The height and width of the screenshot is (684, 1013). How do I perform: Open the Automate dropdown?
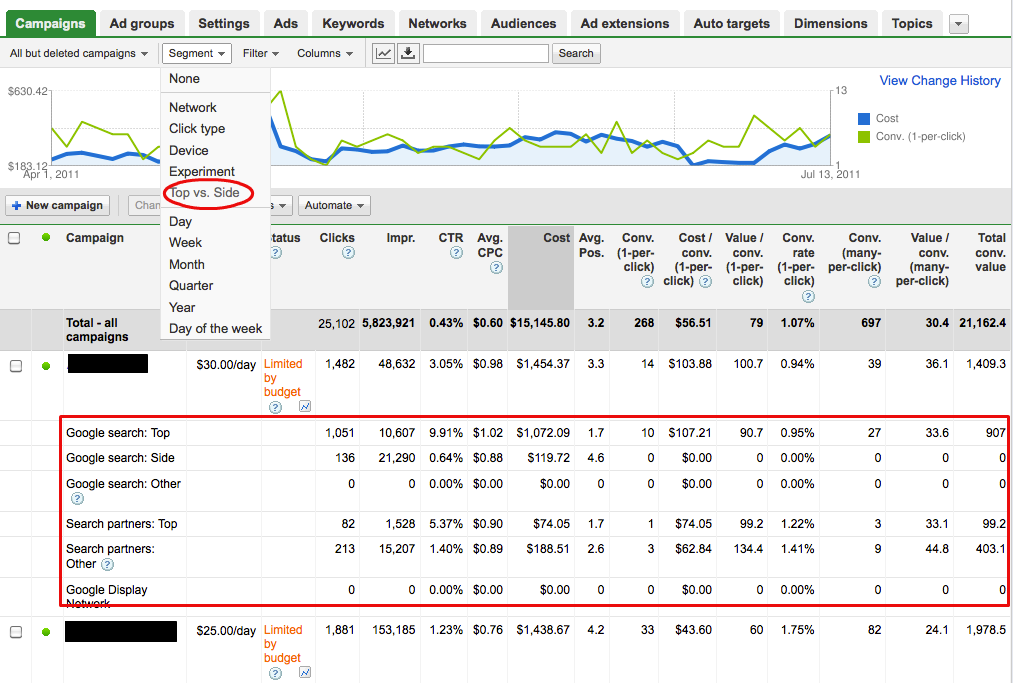(334, 205)
